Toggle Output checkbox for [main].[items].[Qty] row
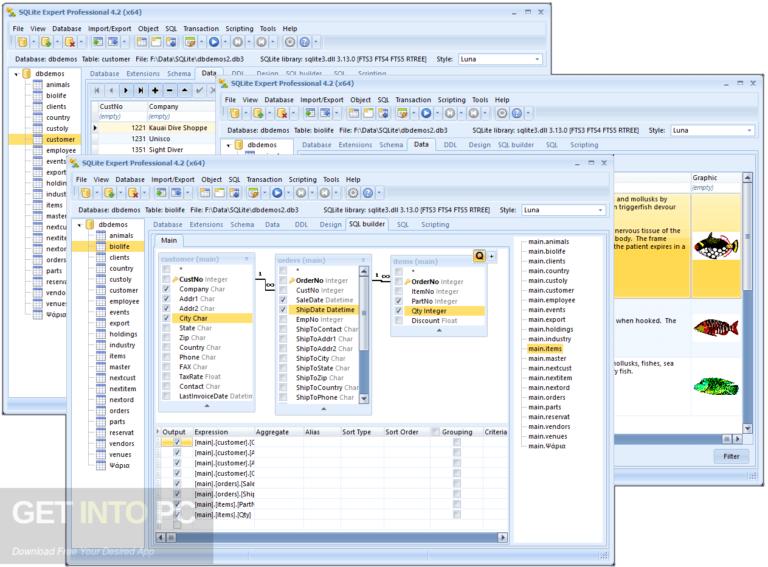 tap(177, 515)
